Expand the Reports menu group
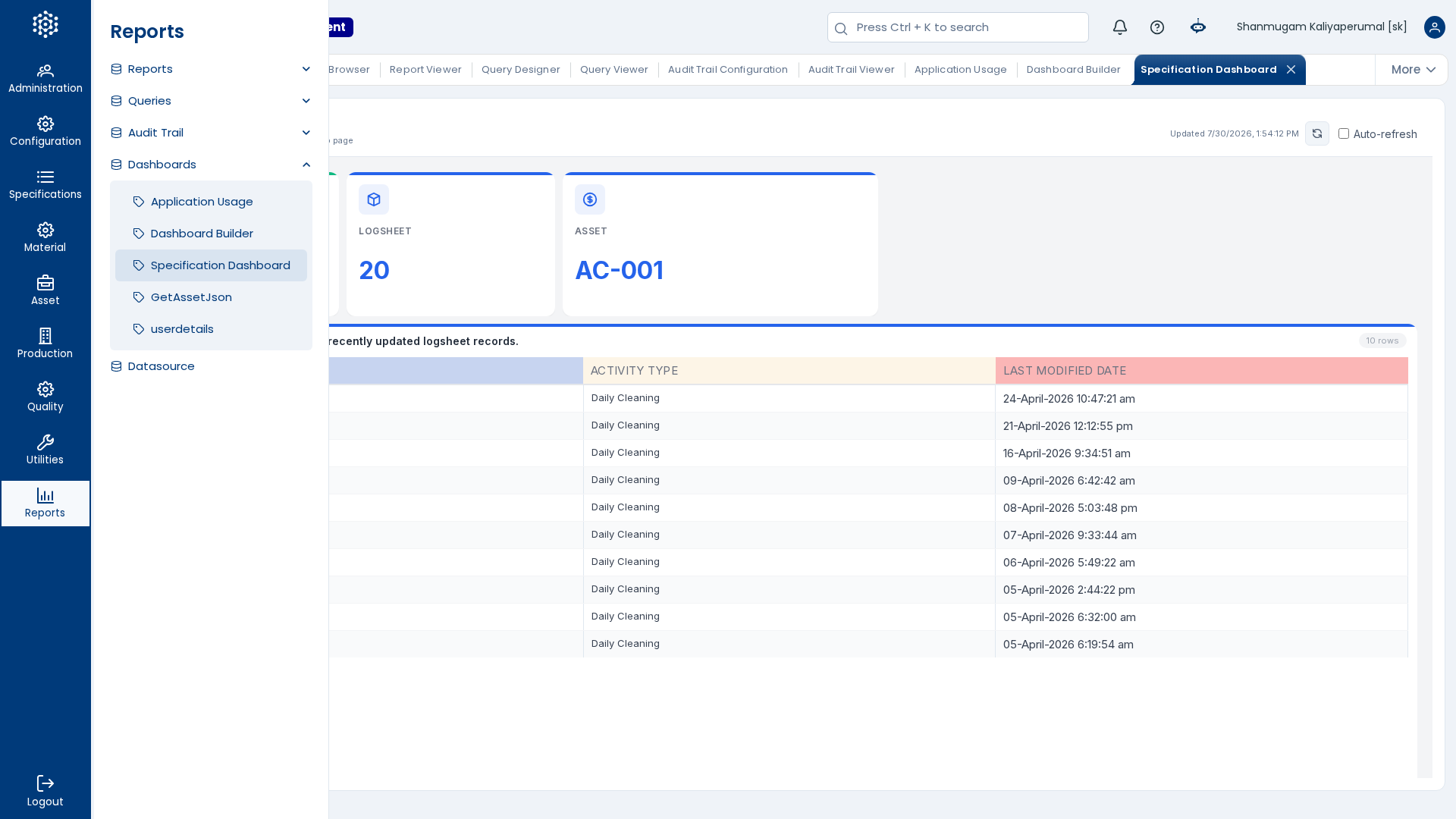The width and height of the screenshot is (1456, 819). coord(211,69)
